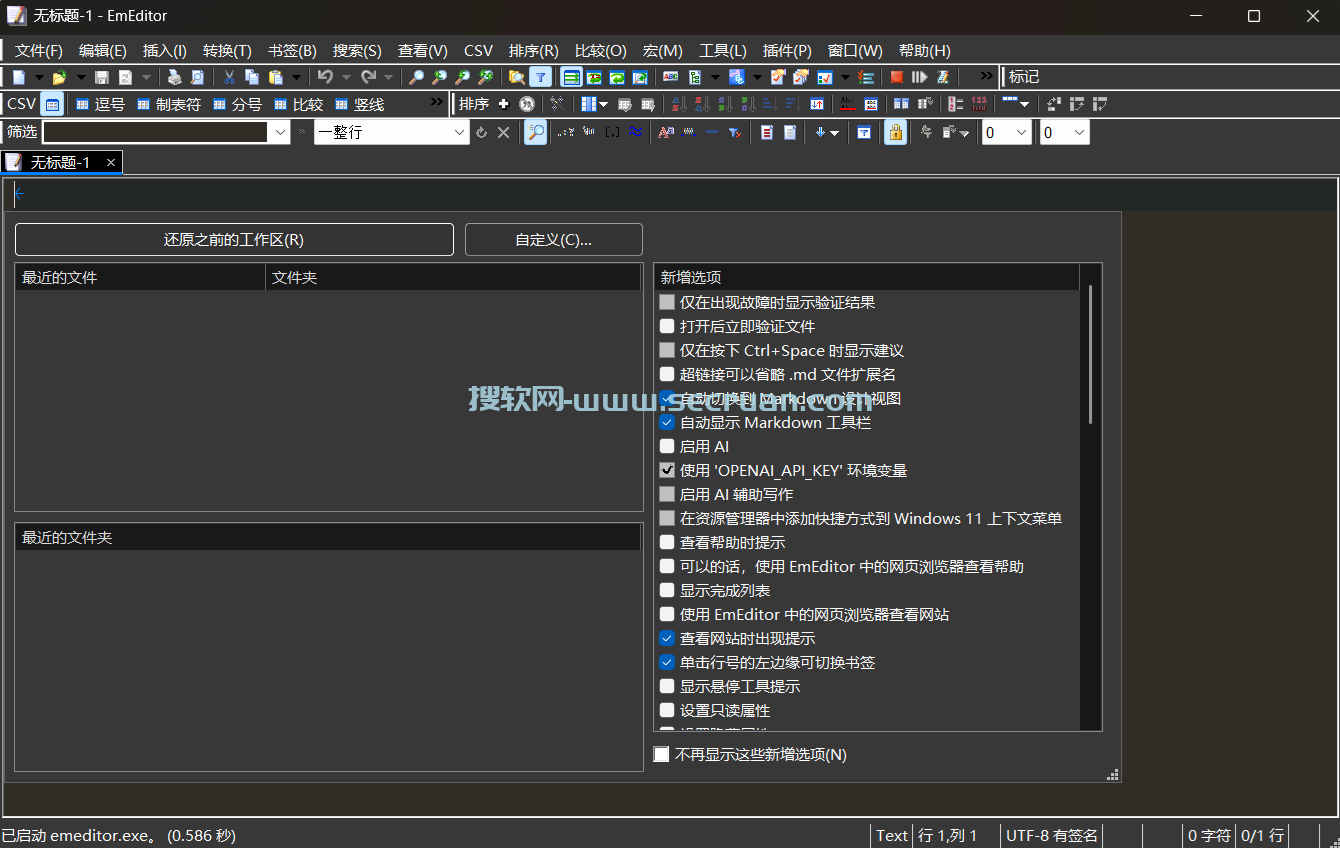Viewport: 1340px width, 848px height.
Task: Click the Run macro play icon
Action: click(x=919, y=77)
